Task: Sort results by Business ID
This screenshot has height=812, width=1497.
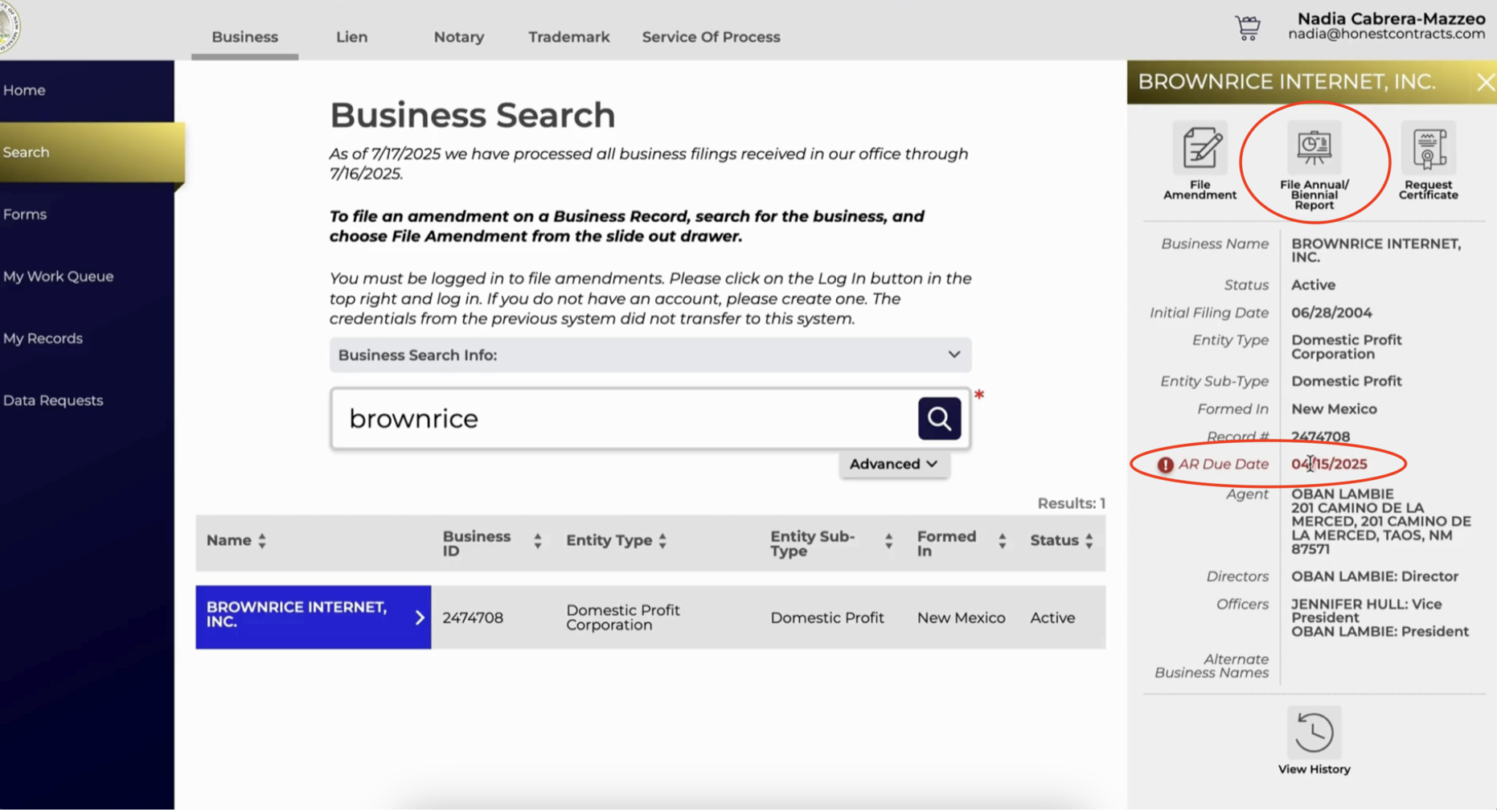Action: [537, 541]
